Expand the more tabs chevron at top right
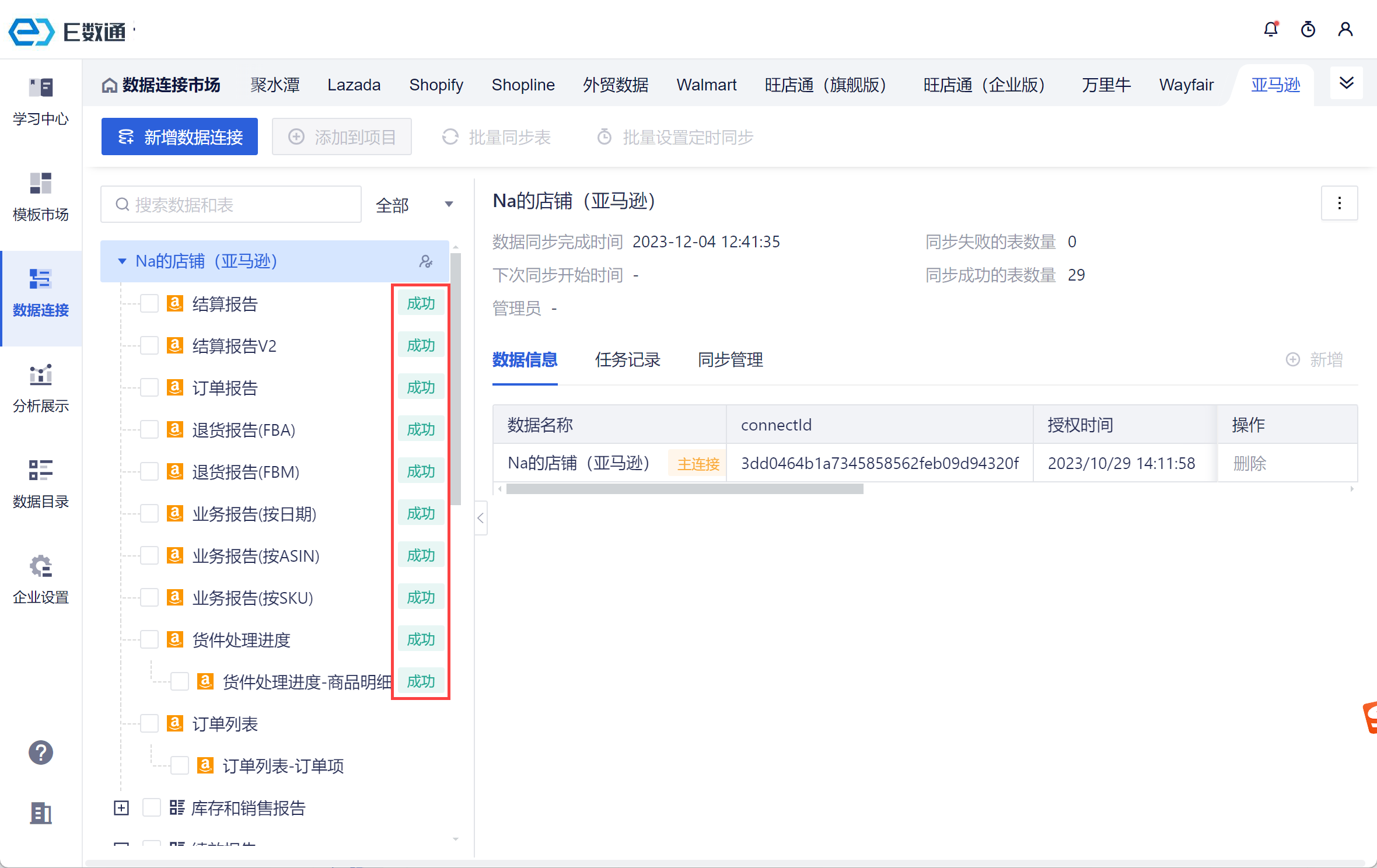 tap(1347, 83)
